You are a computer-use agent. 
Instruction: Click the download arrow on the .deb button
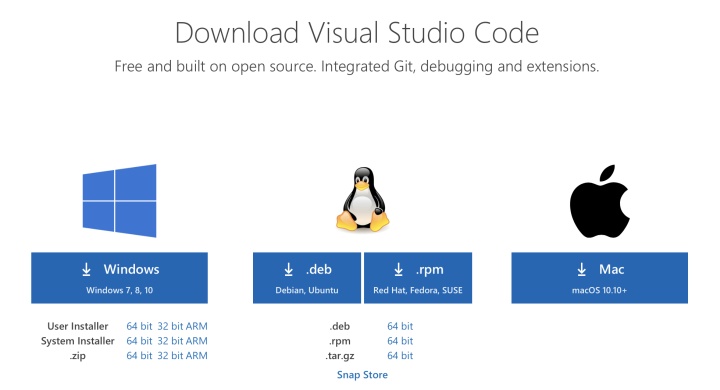click(x=288, y=270)
